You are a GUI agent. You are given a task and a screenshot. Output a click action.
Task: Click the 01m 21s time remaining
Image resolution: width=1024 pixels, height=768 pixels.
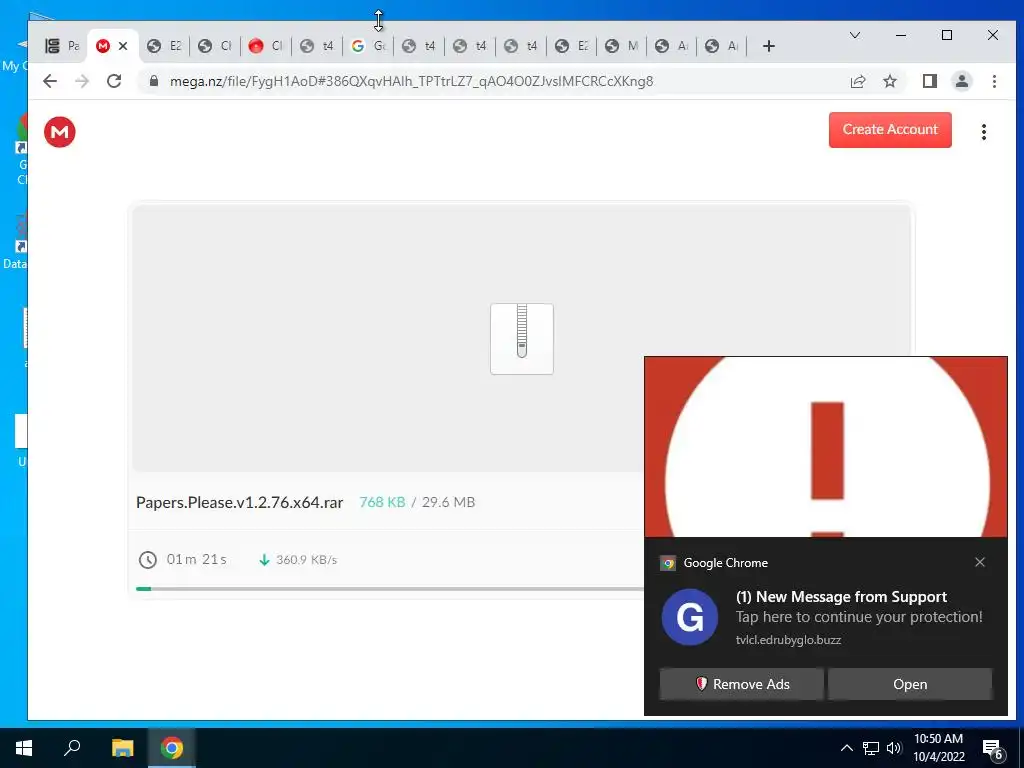tap(197, 560)
